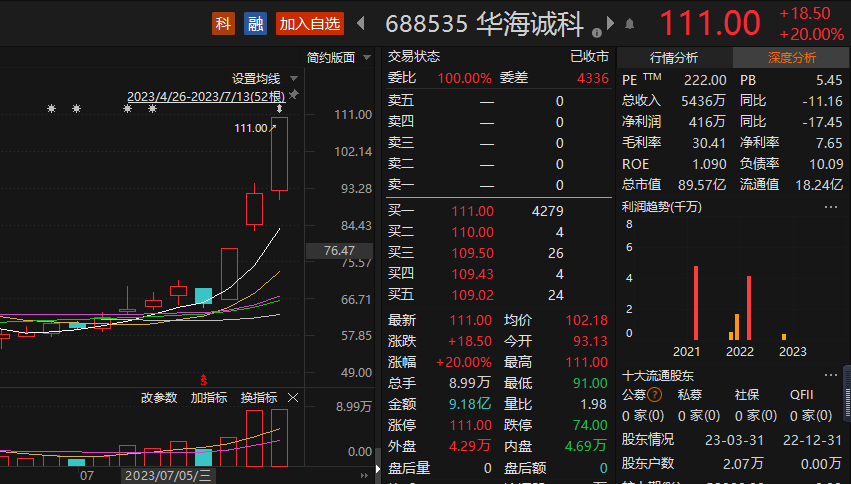Click the red S marker on chart
The image size is (851, 484).
[x=204, y=380]
